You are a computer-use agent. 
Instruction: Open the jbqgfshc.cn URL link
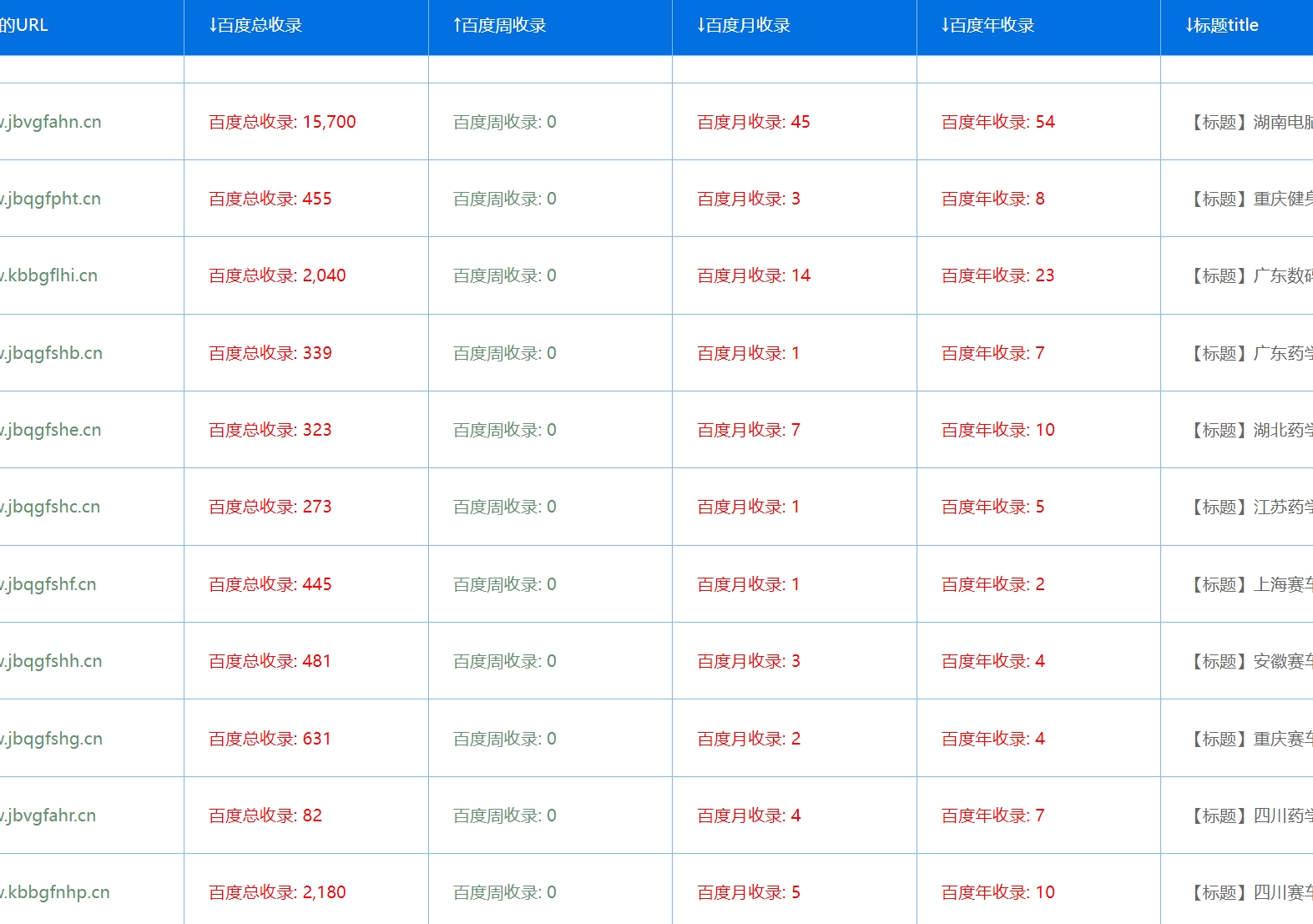coord(50,507)
